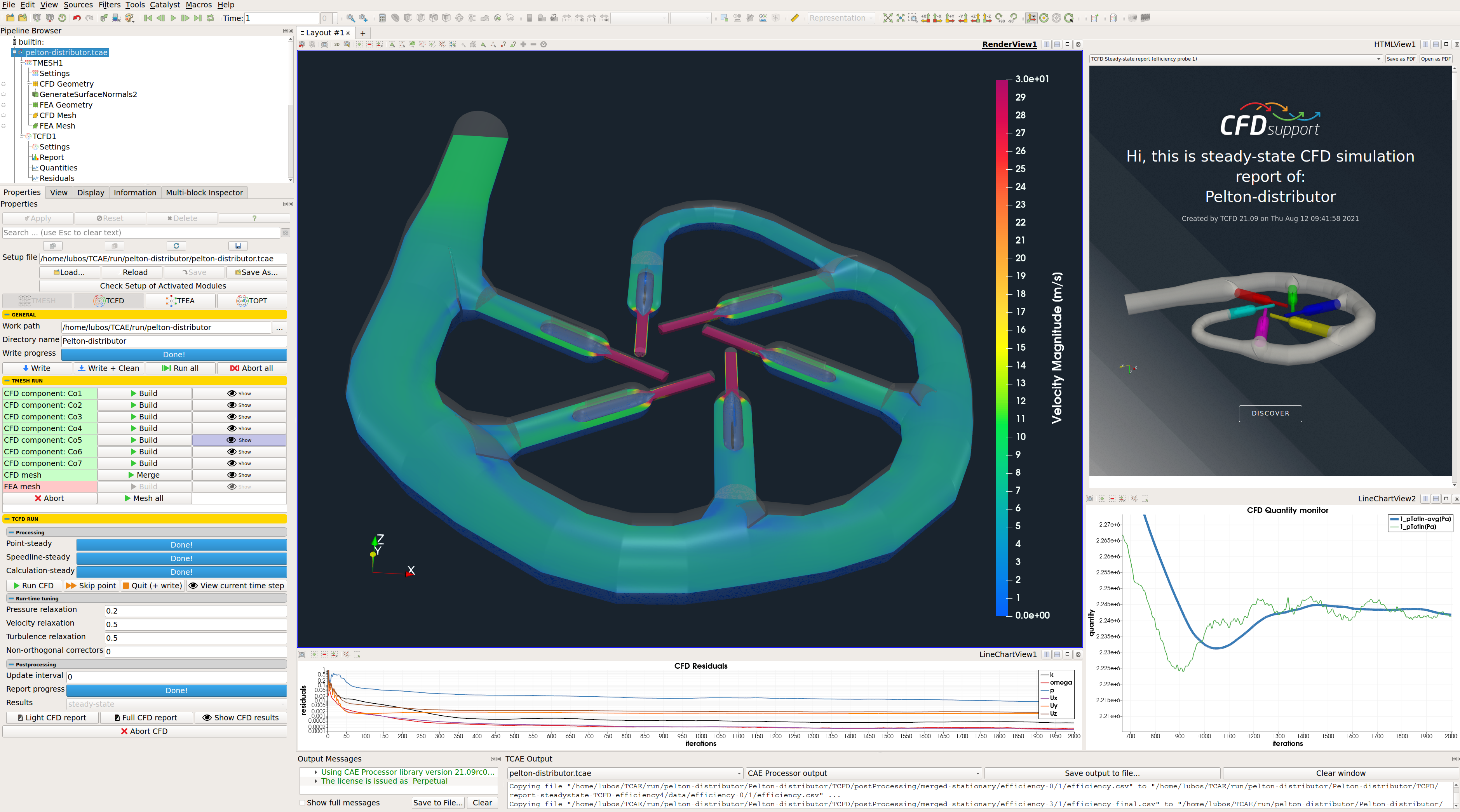Toggle Show for CFD mesh

pos(239,475)
